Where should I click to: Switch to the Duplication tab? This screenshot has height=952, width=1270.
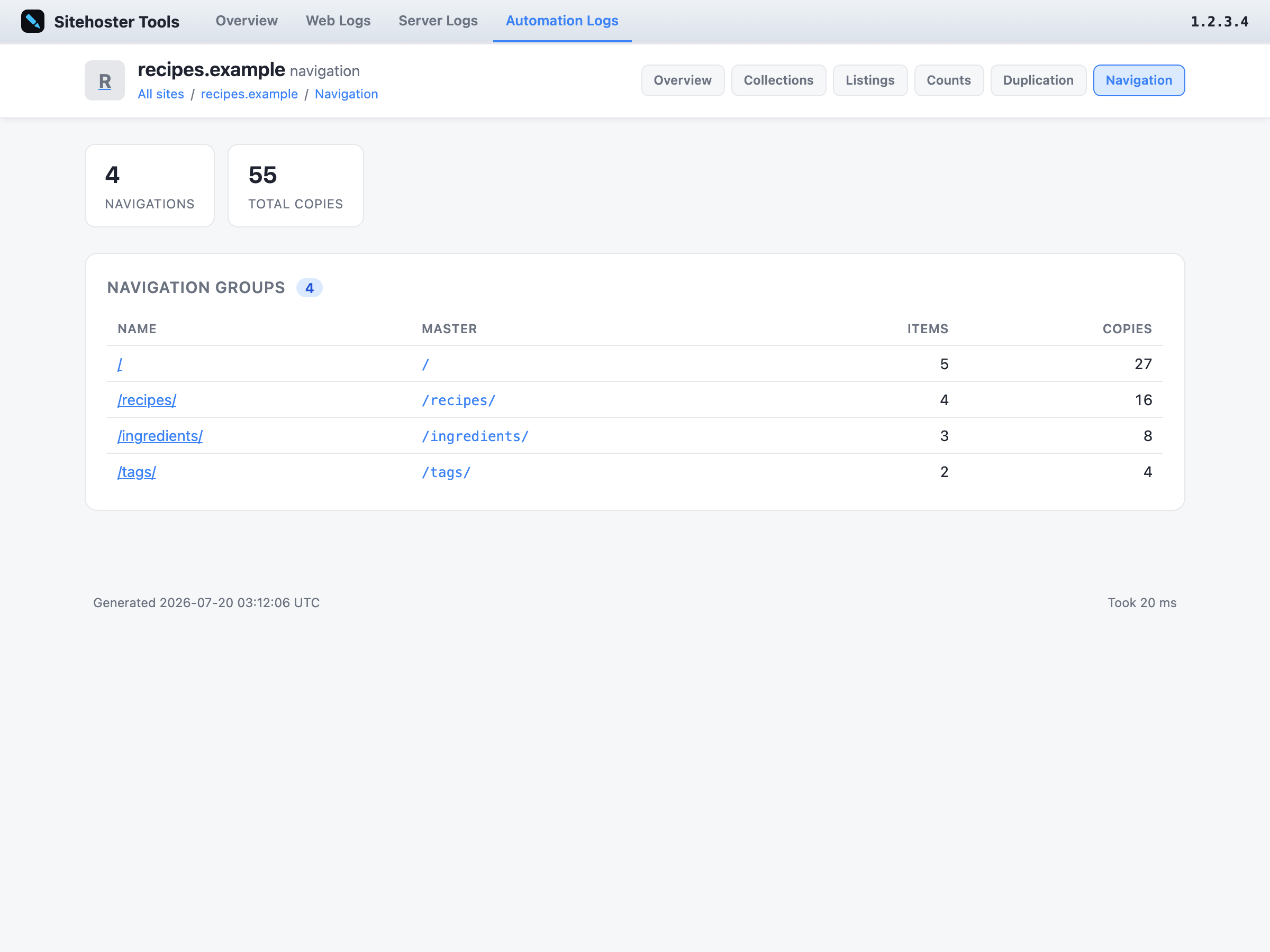point(1038,80)
